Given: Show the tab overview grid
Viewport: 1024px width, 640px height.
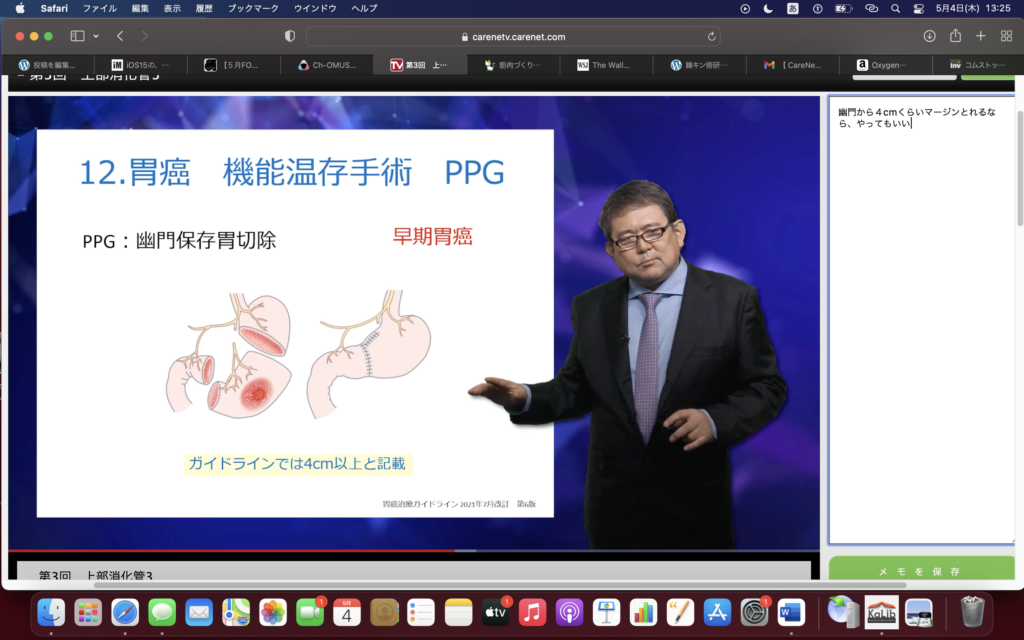Looking at the screenshot, I should click(1006, 36).
